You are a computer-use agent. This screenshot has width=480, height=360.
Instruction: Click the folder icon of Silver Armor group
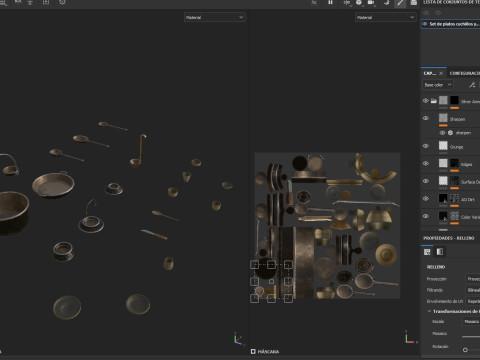pos(433,101)
